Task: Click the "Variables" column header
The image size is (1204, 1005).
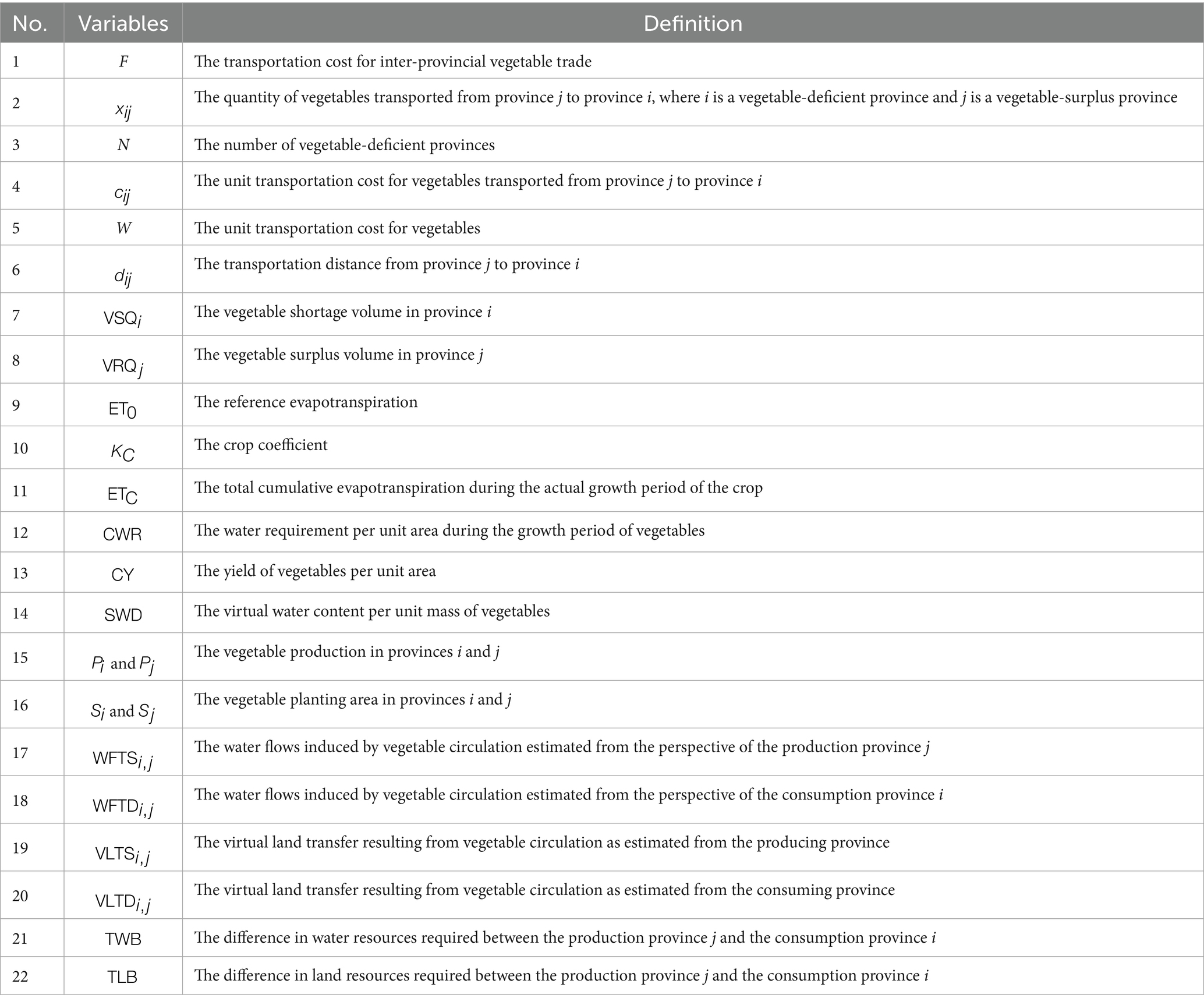Action: (x=123, y=23)
